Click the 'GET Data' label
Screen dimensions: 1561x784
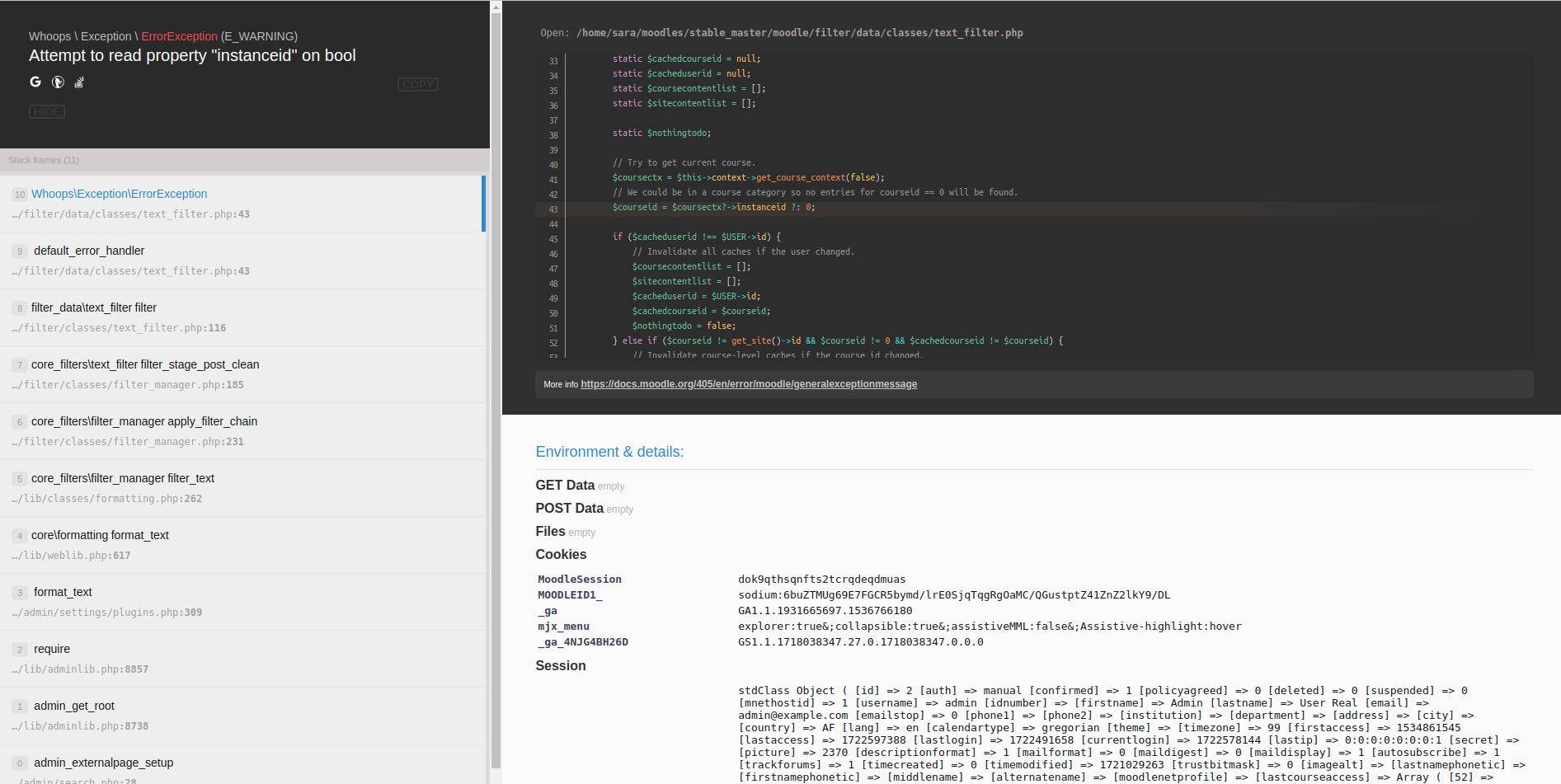point(565,486)
